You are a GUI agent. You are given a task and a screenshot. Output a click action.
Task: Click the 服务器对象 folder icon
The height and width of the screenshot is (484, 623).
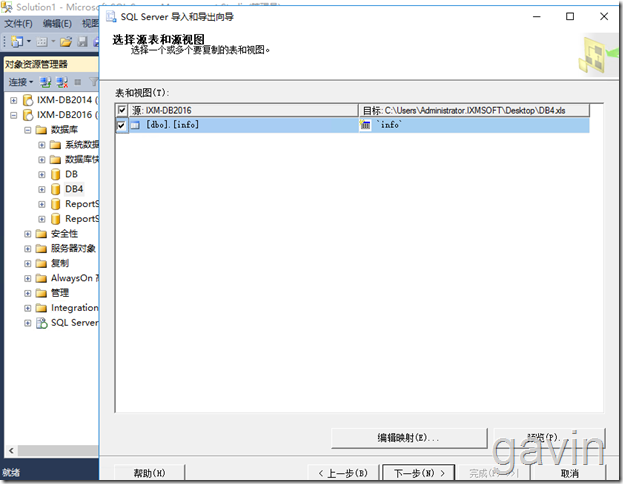(41, 249)
